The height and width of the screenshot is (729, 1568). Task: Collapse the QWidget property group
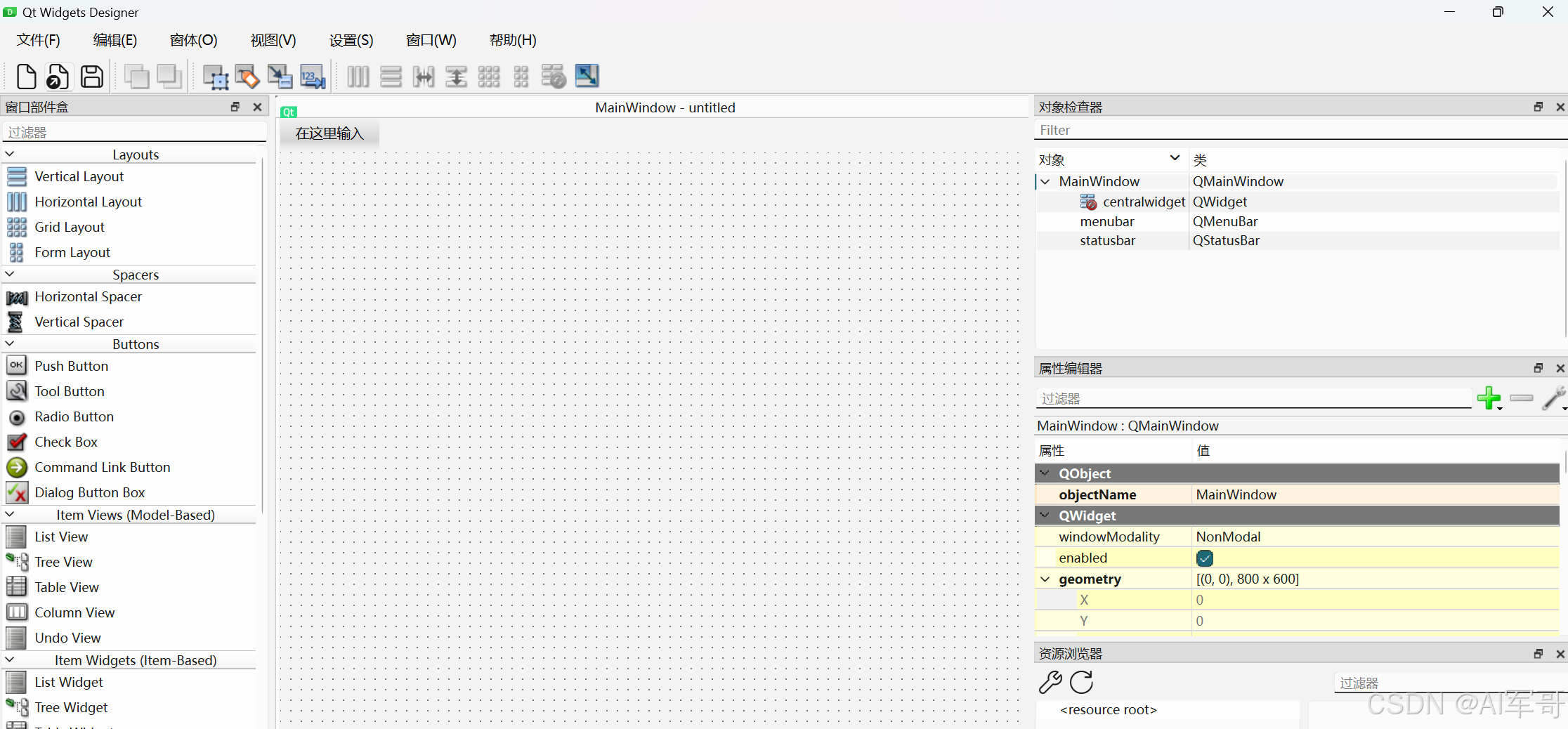1045,515
